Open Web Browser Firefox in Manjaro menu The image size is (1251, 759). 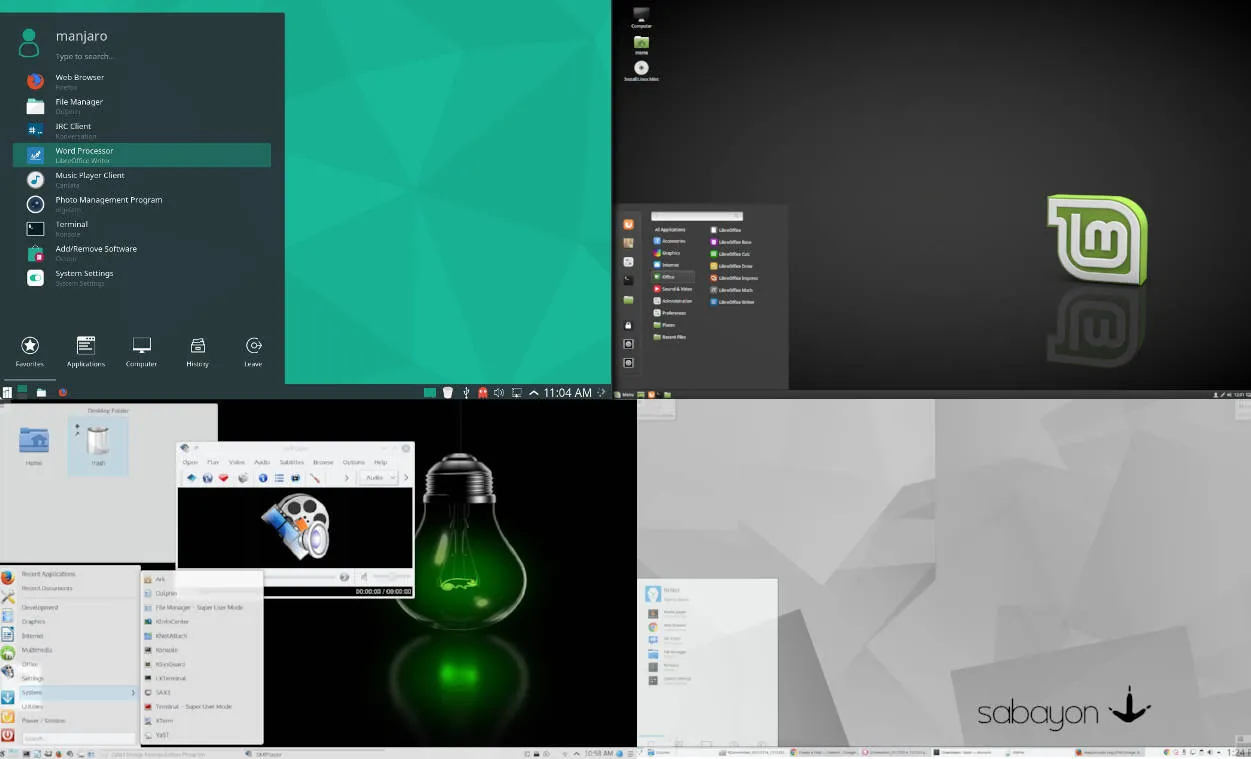pos(141,81)
